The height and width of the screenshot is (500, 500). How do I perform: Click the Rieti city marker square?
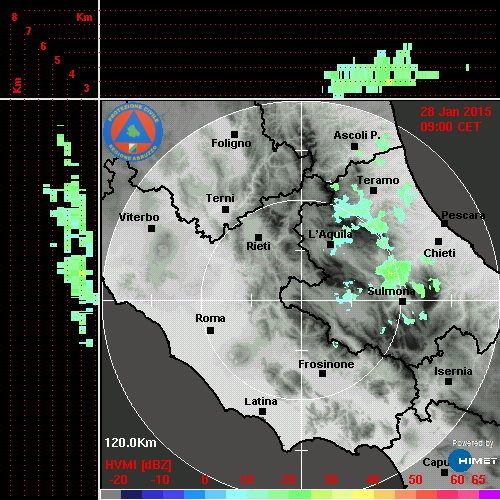point(258,237)
